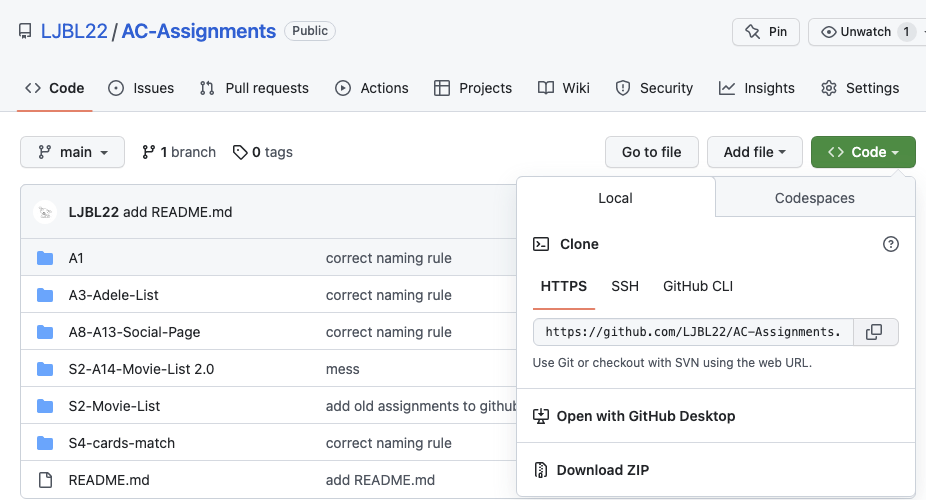Open the AC-Assignments repository link
Viewport: 926px width, 500px height.
tap(199, 31)
